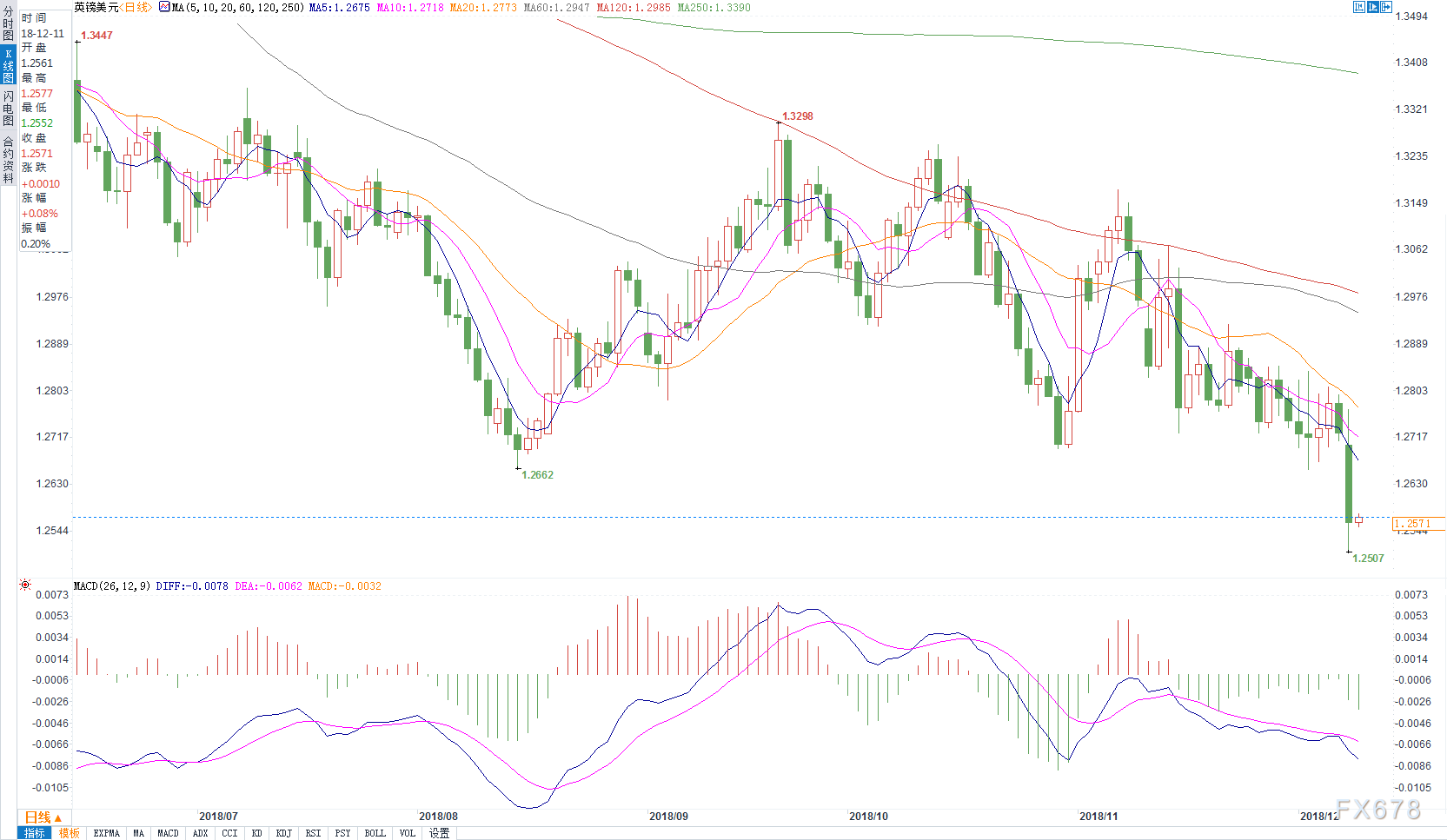Screen dimensions: 1447x840
Task: Click the 1.2507 low price label
Action: click(1368, 559)
